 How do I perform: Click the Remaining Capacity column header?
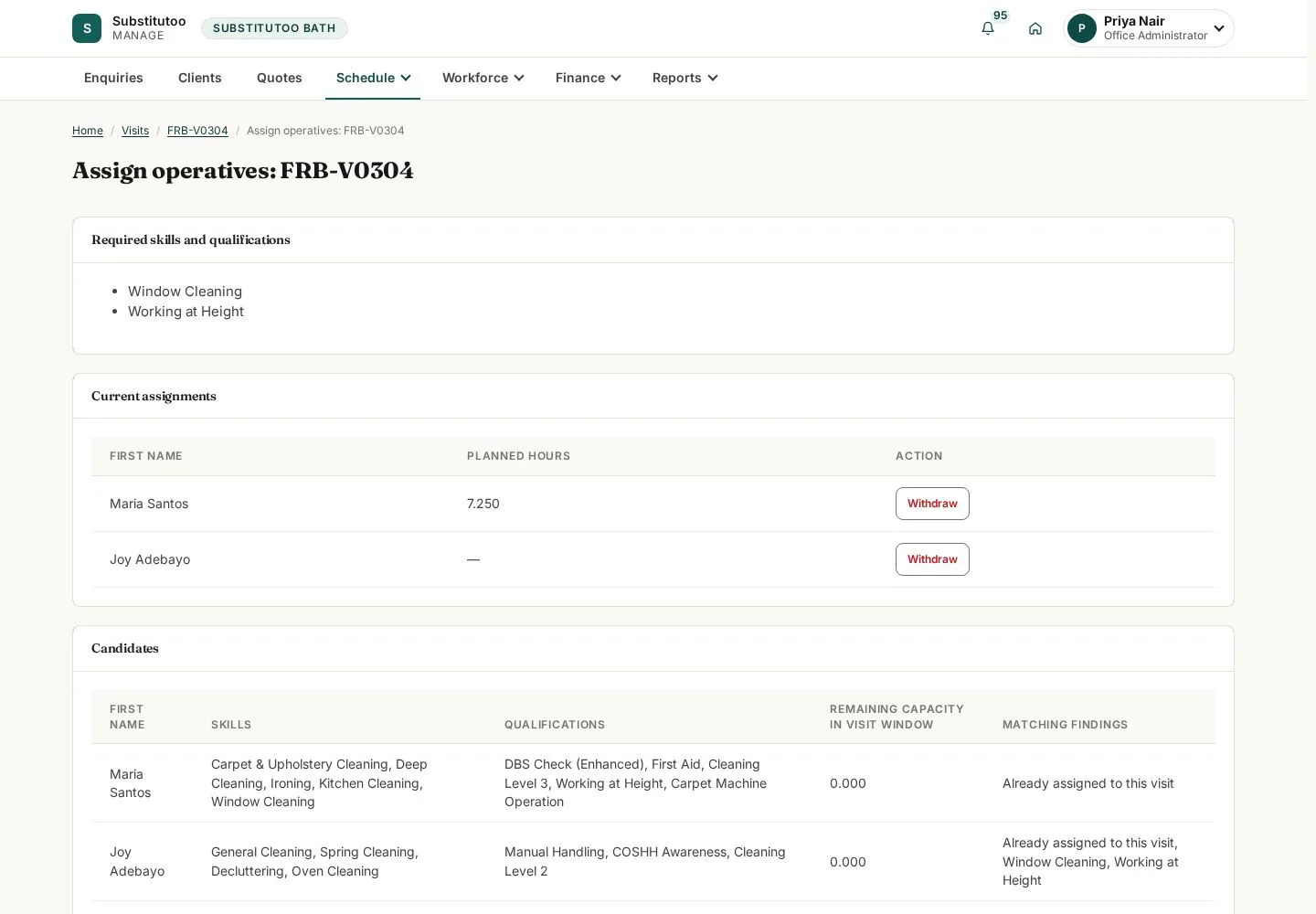point(897,717)
